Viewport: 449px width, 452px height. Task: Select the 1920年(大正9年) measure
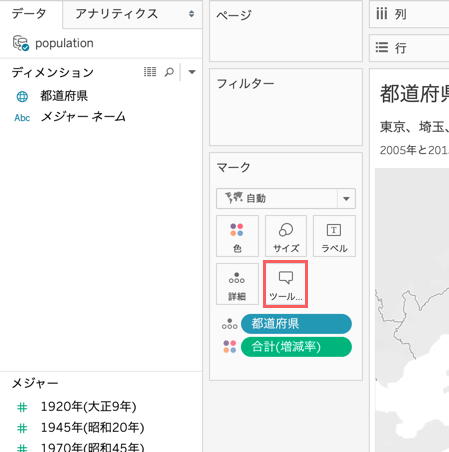point(88,407)
